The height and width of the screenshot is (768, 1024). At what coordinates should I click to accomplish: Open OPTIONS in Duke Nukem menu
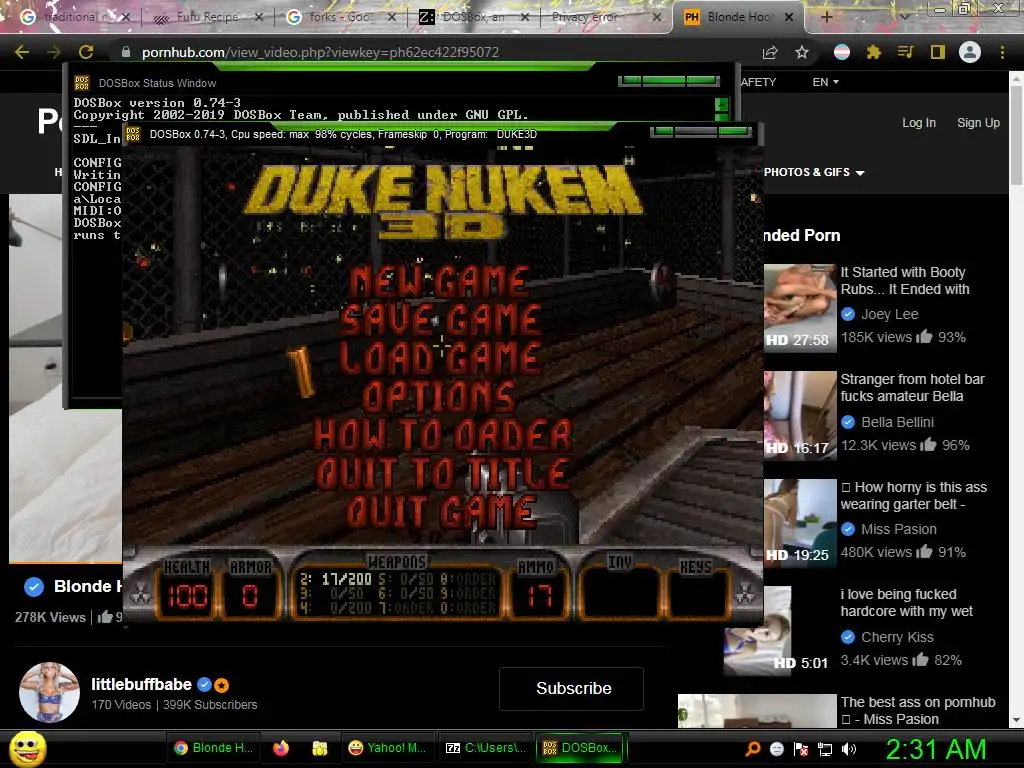[x=439, y=396]
